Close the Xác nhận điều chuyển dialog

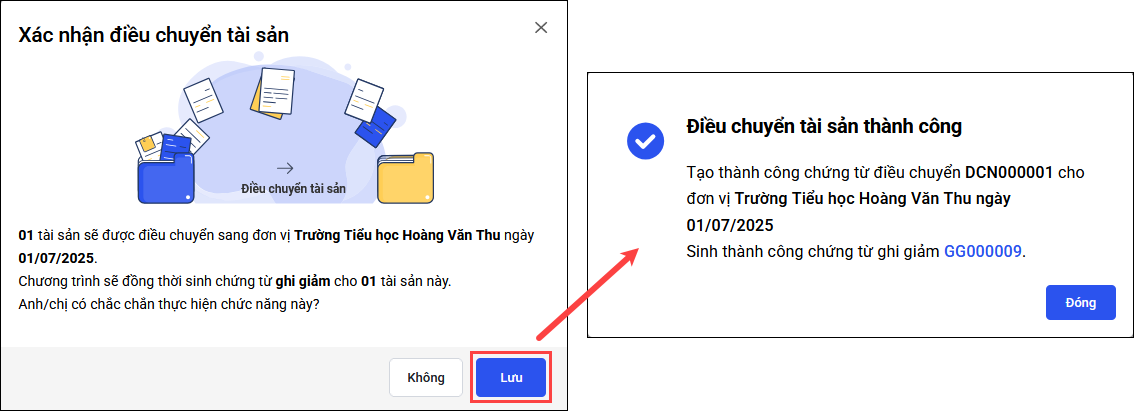point(540,27)
